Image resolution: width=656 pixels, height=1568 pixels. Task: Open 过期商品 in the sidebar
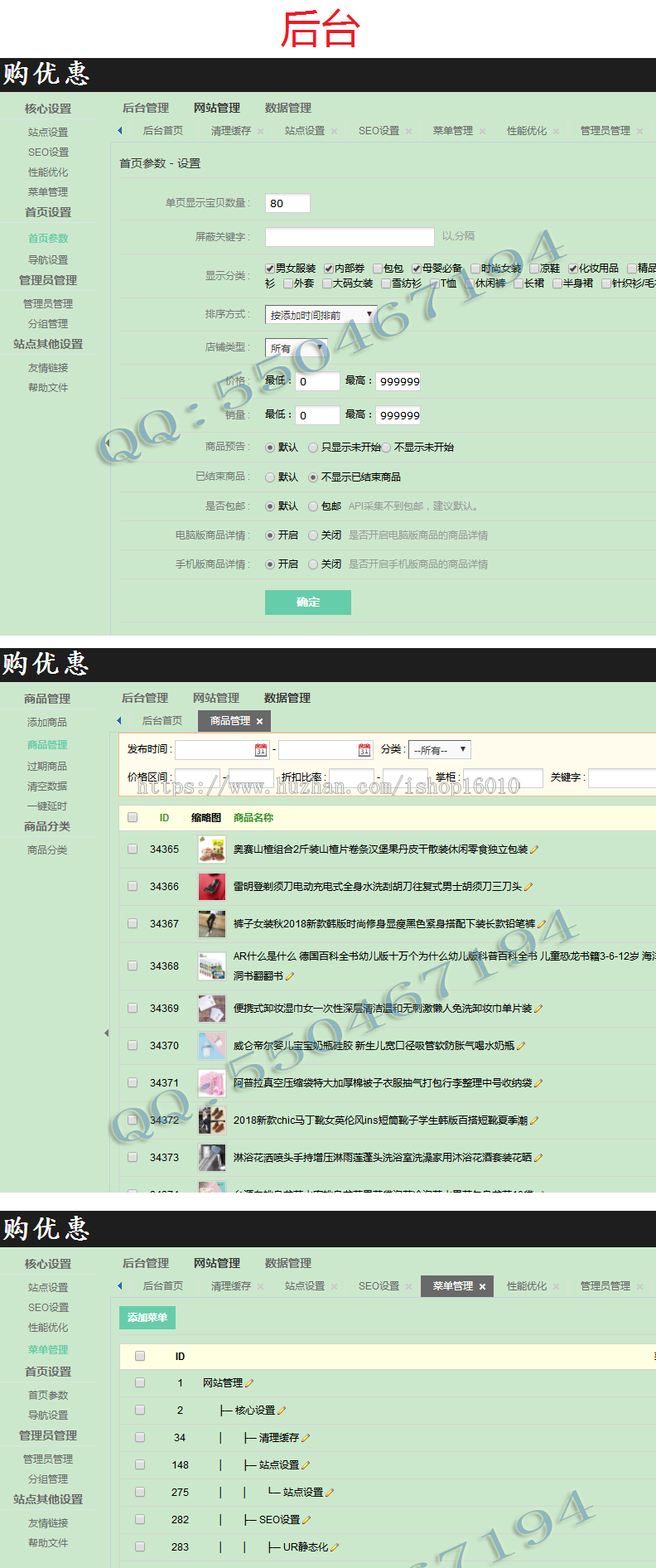coord(47,767)
